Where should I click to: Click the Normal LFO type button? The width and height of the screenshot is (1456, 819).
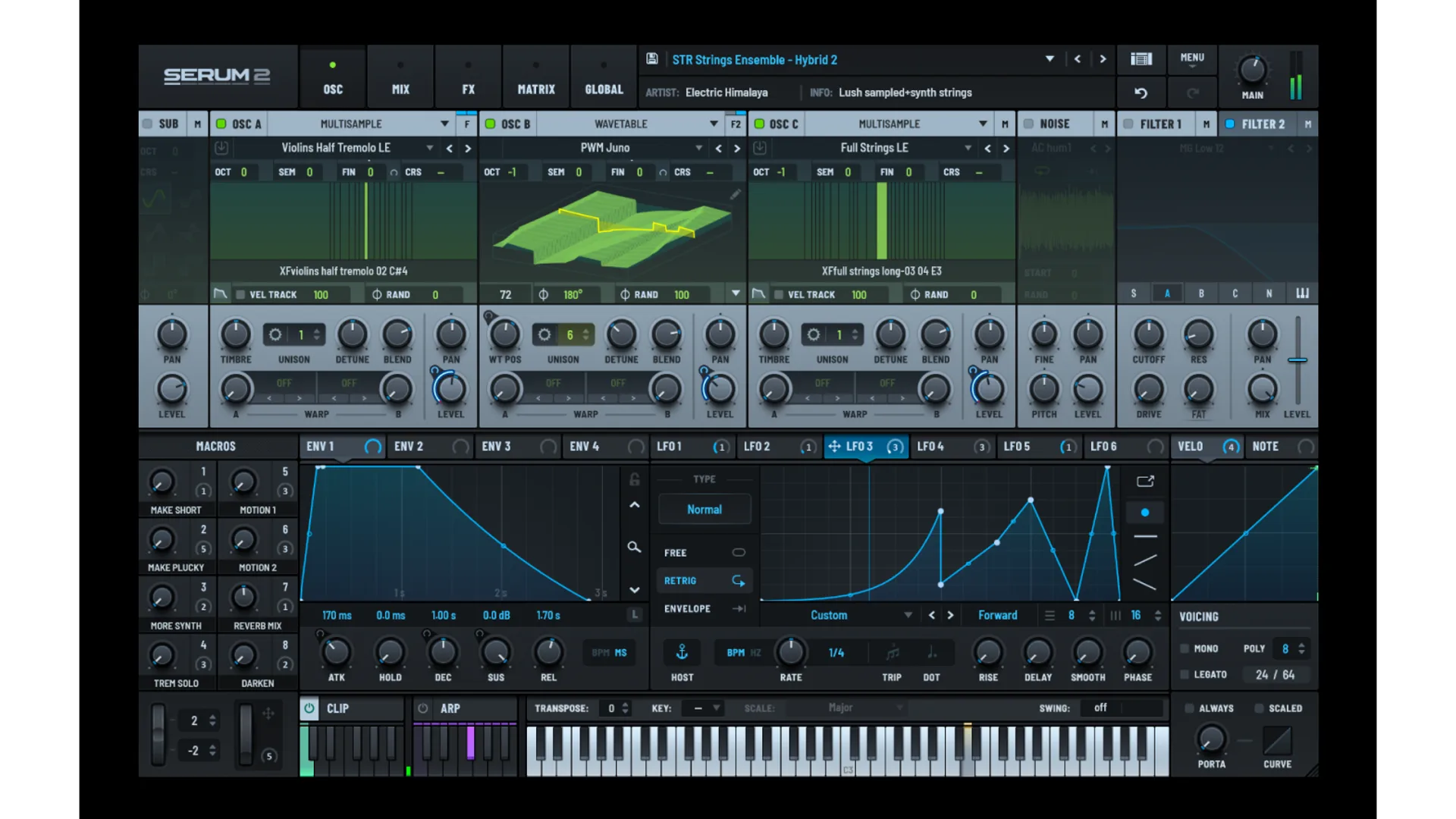(x=704, y=509)
